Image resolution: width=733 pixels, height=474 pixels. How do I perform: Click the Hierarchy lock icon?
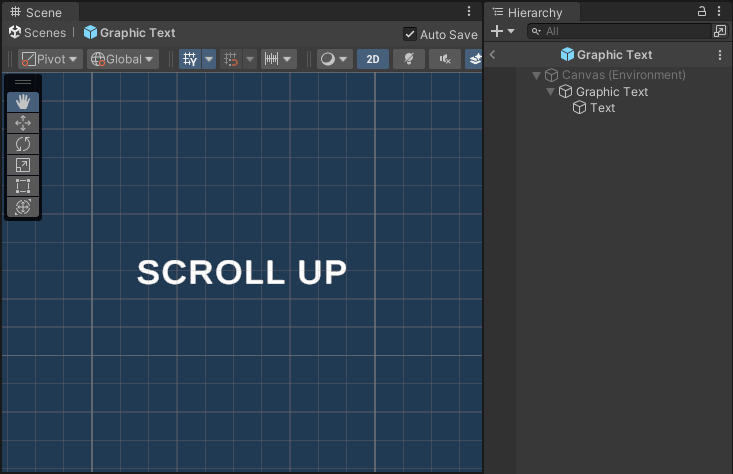coord(701,11)
